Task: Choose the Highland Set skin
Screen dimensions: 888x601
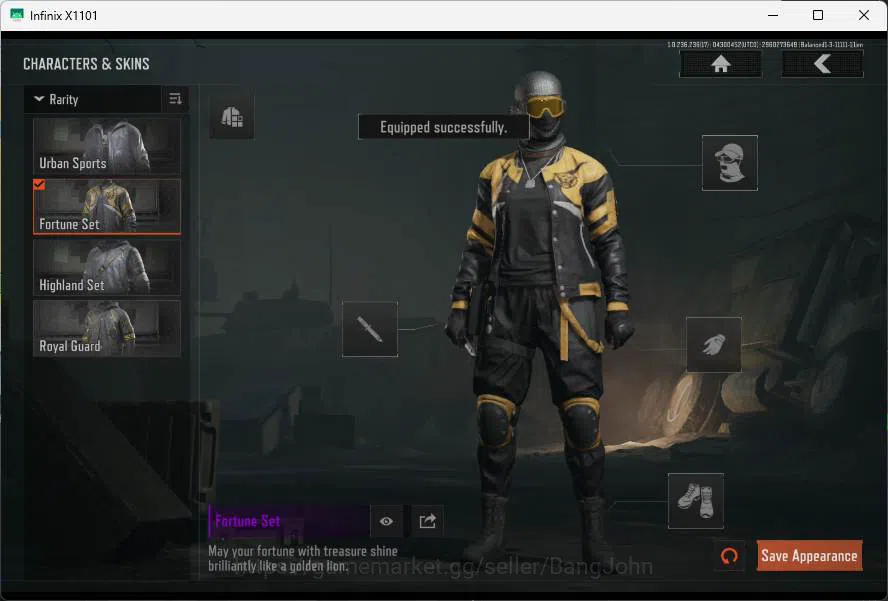Action: (107, 267)
